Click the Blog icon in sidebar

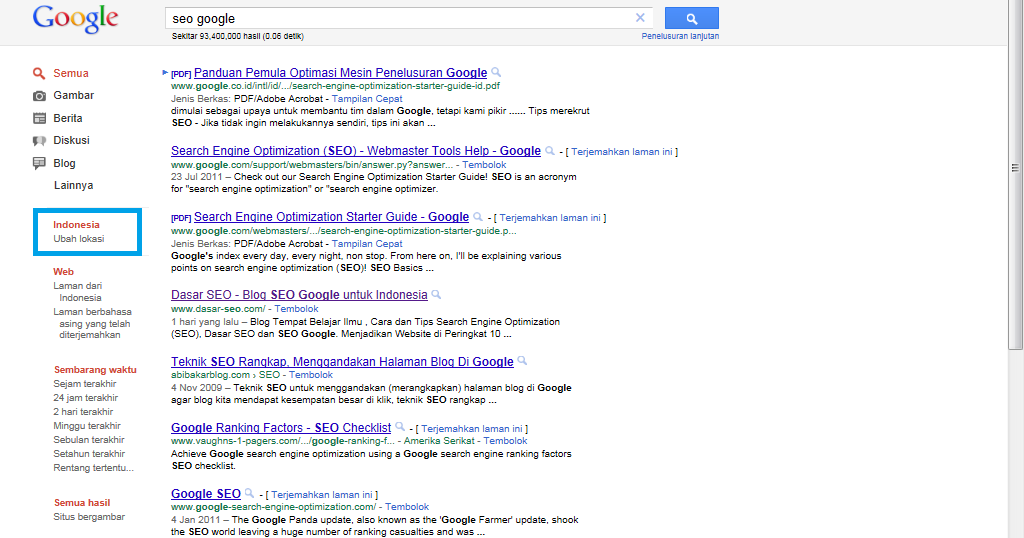(x=39, y=163)
